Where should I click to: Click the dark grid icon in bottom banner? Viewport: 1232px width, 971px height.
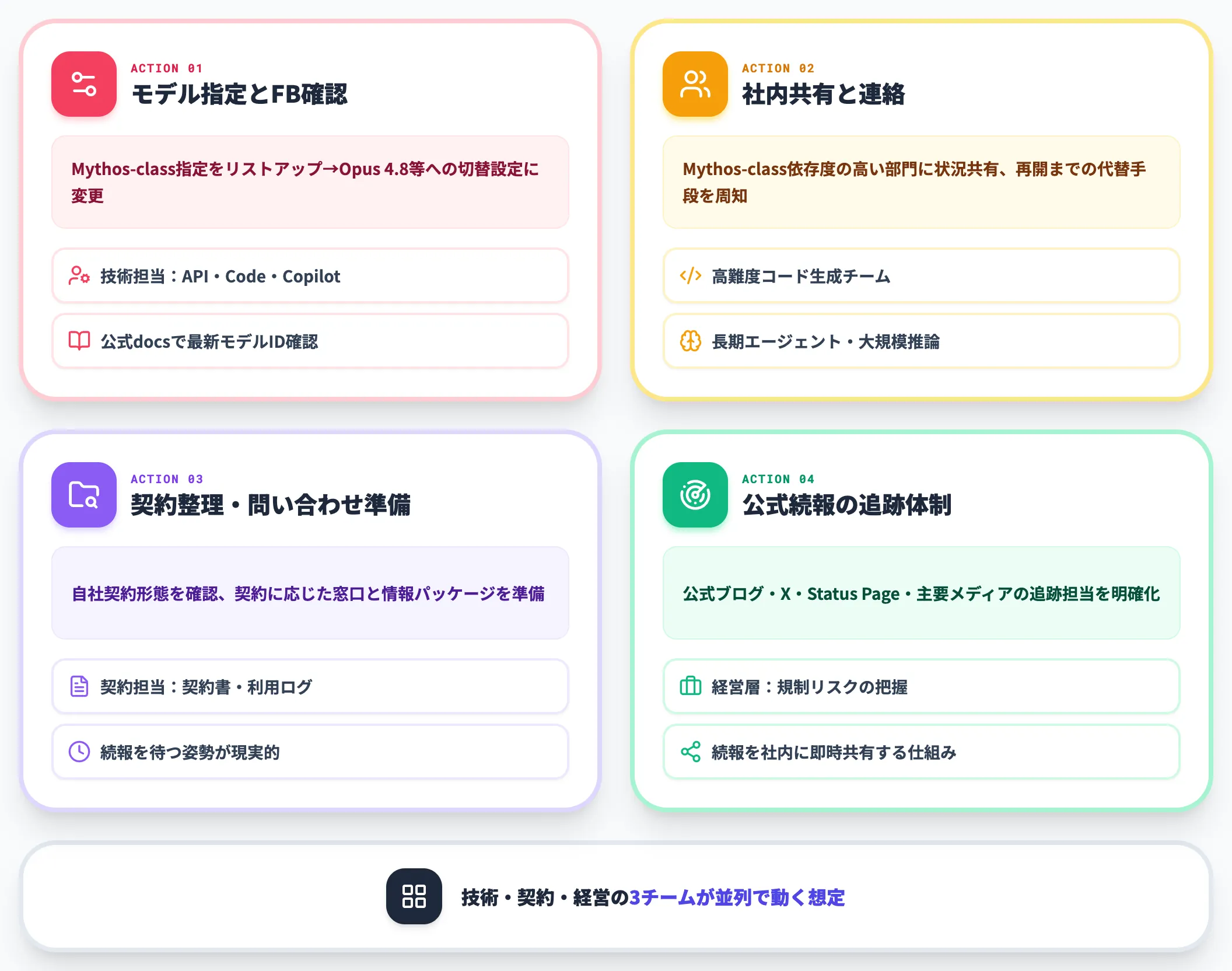tap(414, 896)
